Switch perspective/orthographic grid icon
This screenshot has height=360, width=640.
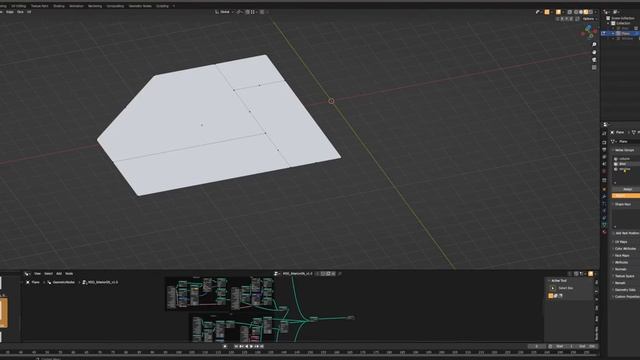(x=594, y=67)
